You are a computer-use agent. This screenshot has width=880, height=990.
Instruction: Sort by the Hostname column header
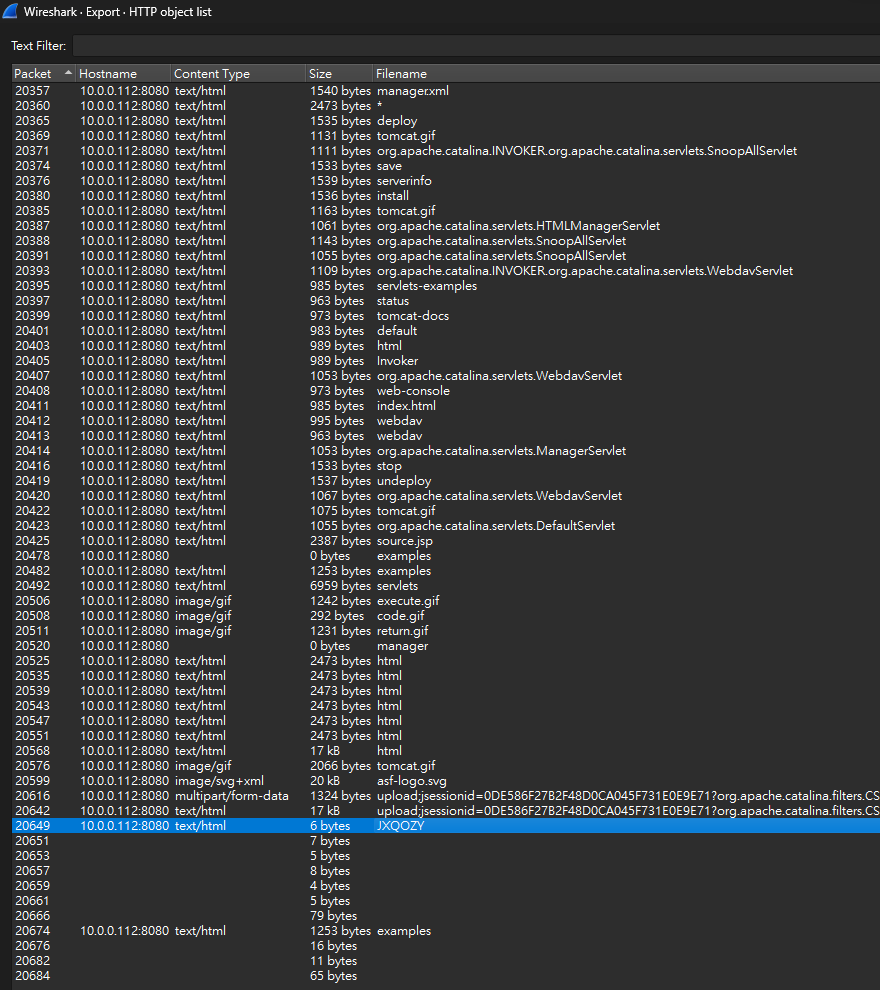click(x=123, y=74)
